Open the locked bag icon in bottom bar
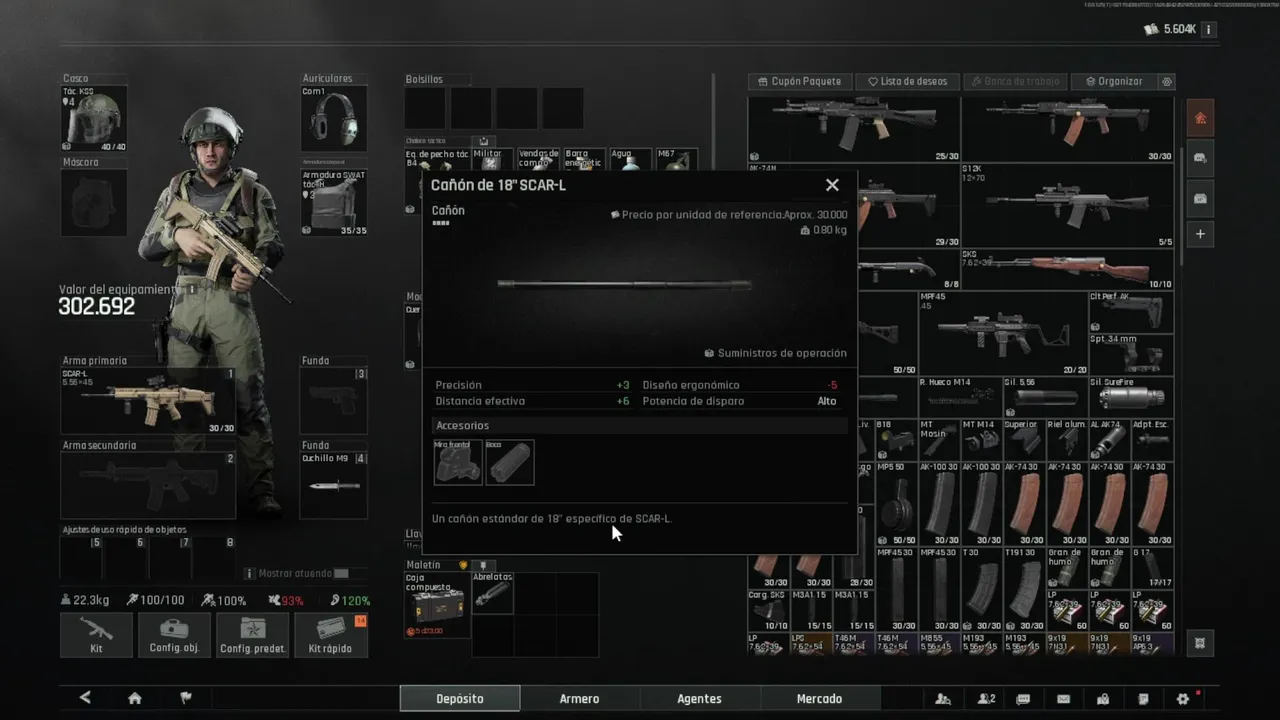Viewport: 1280px width, 720px height. tap(1103, 699)
